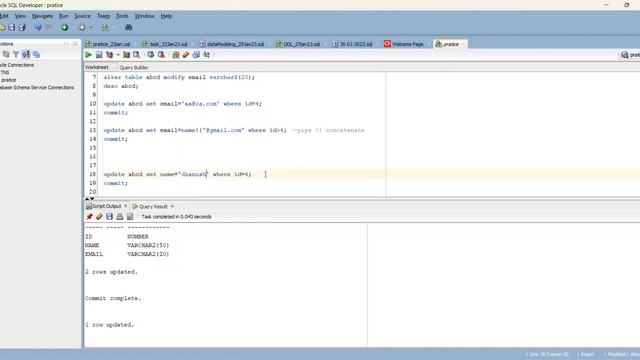
Task: Click the Filter funnel icon in Connections panel
Action: pyautogui.click(x=16, y=54)
